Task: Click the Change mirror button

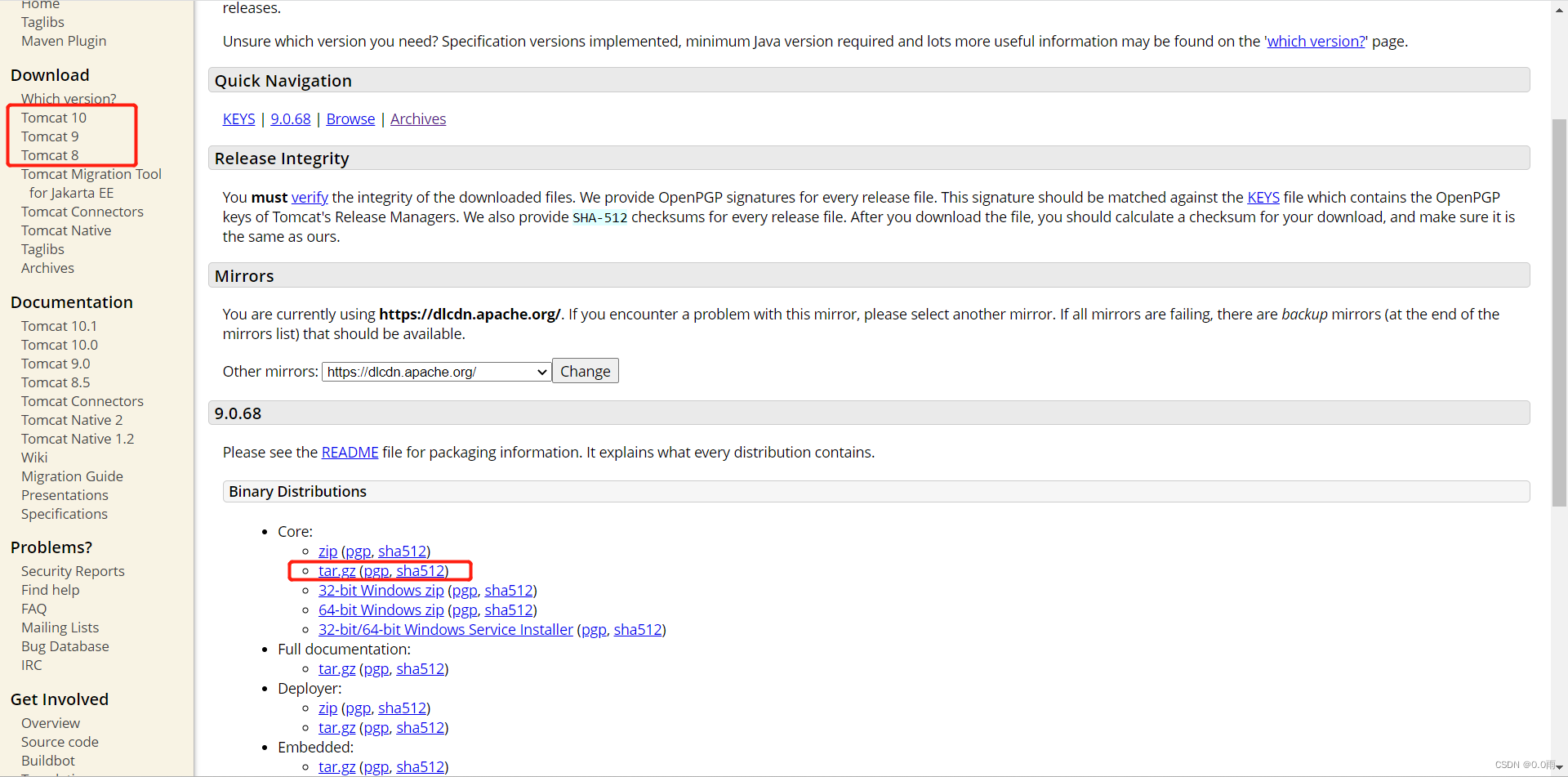Action: [x=585, y=371]
